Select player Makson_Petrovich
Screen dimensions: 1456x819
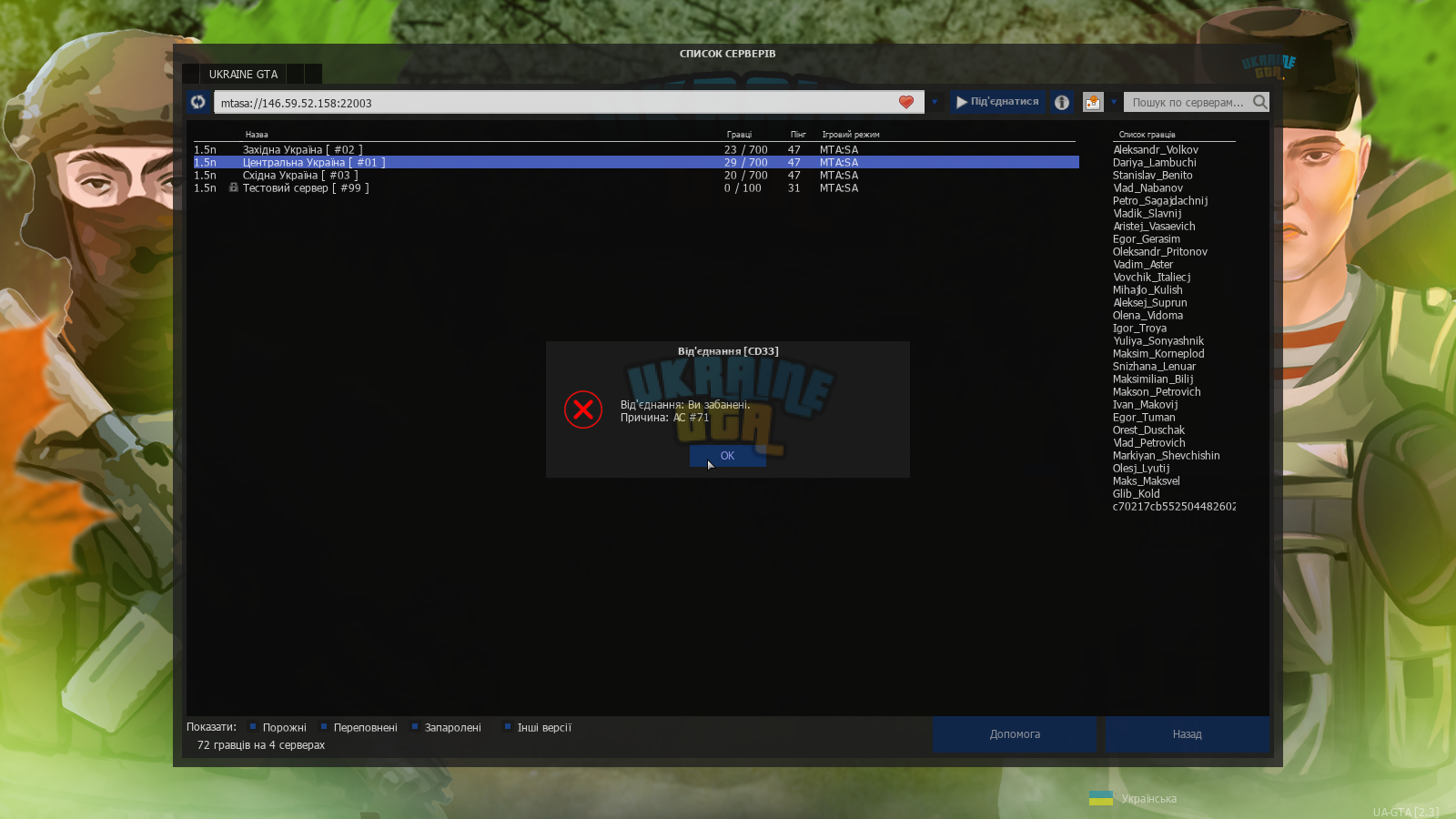pos(1157,392)
